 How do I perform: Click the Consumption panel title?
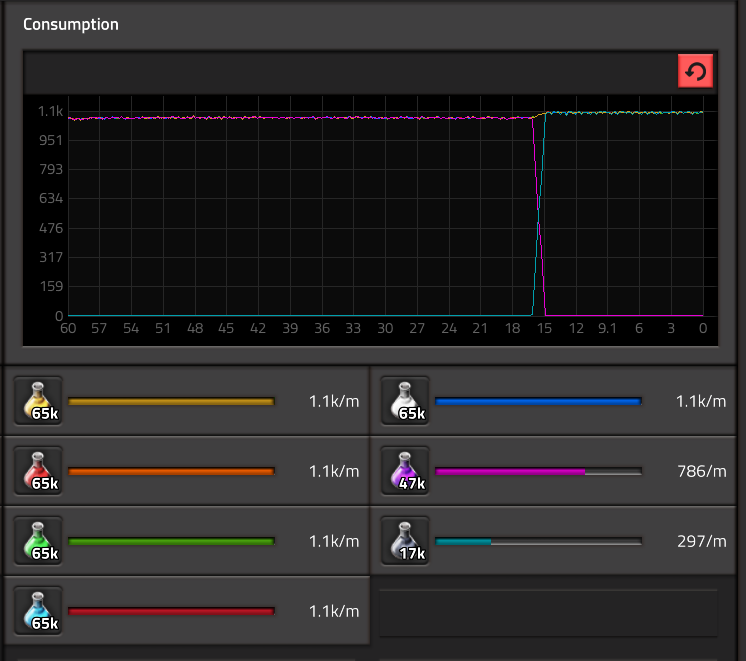[71, 24]
